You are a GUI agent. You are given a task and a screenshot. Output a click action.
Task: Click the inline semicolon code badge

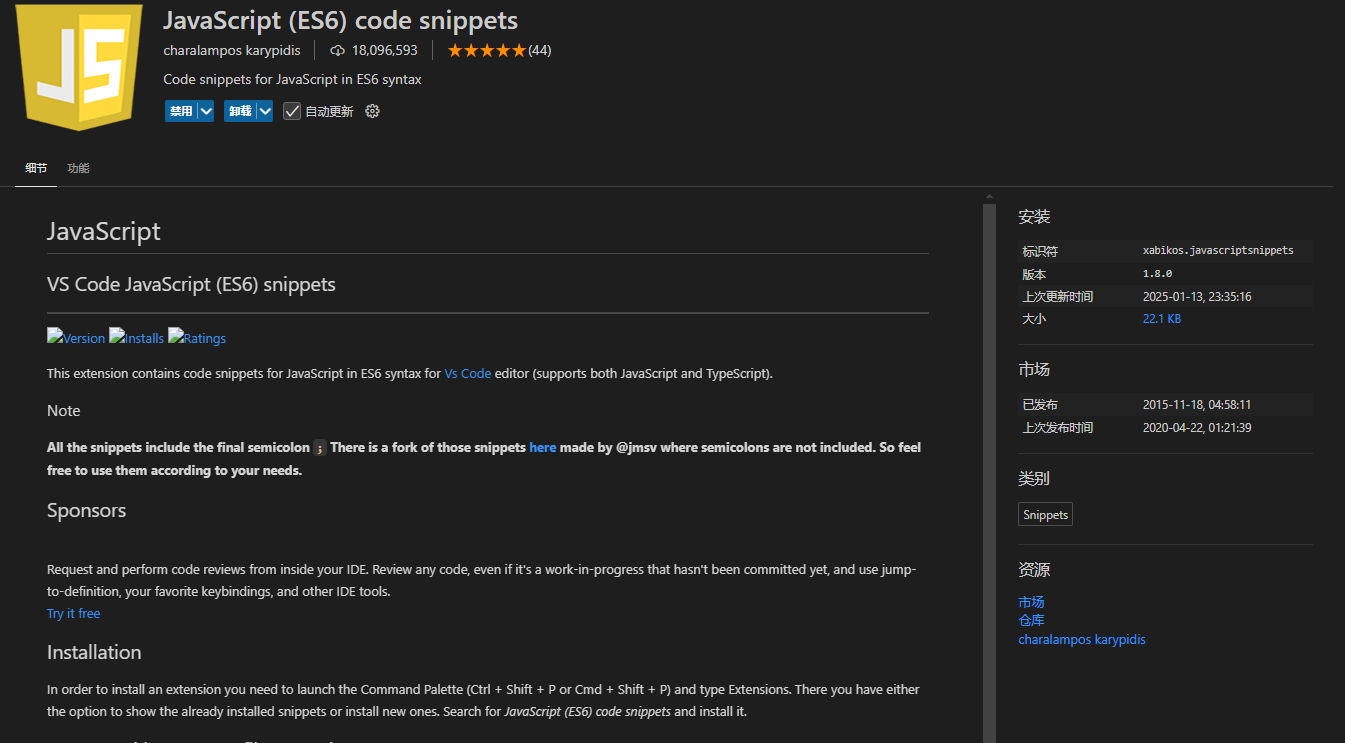320,448
